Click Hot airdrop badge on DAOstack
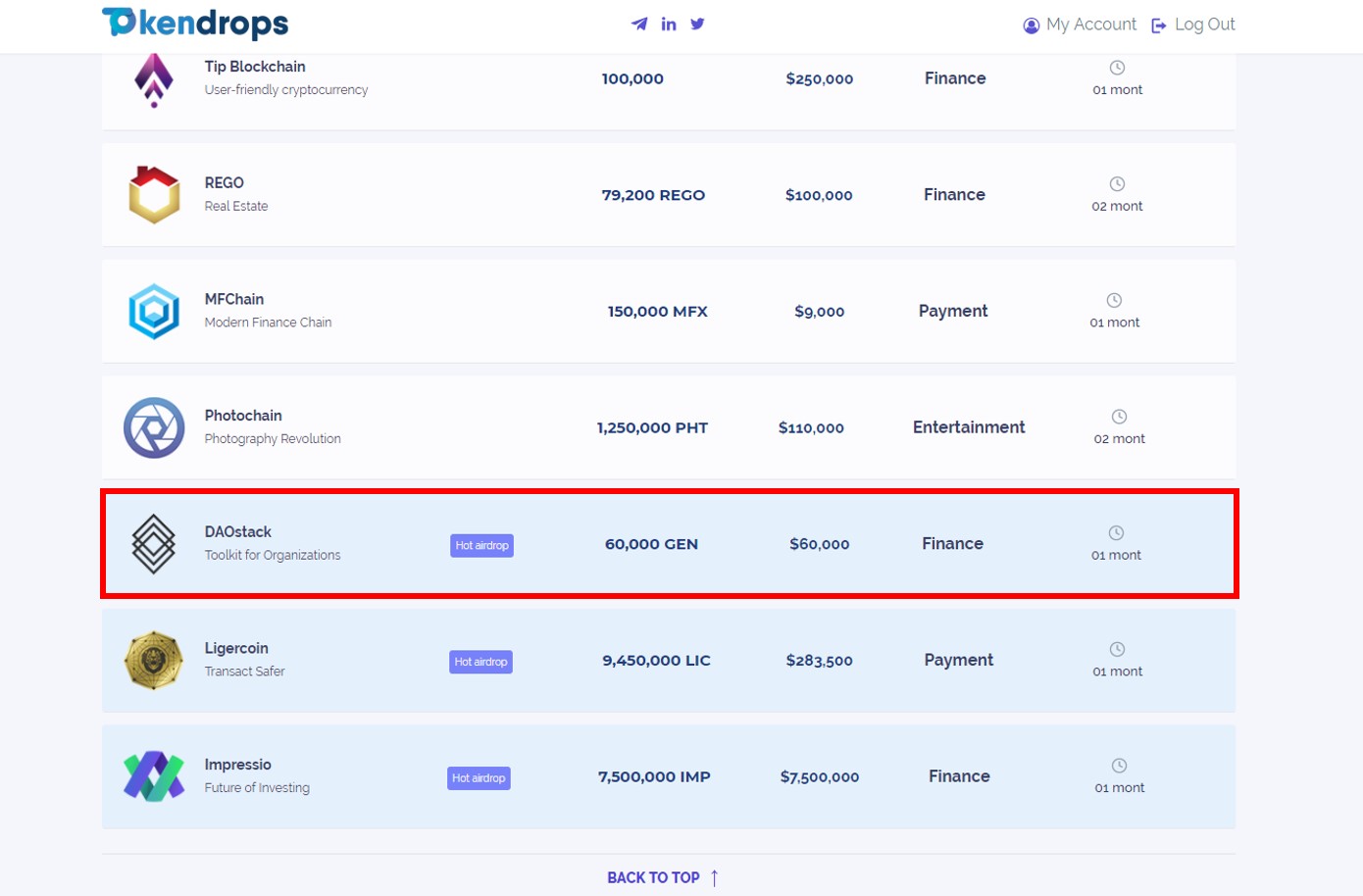1363x896 pixels. pyautogui.click(x=481, y=545)
